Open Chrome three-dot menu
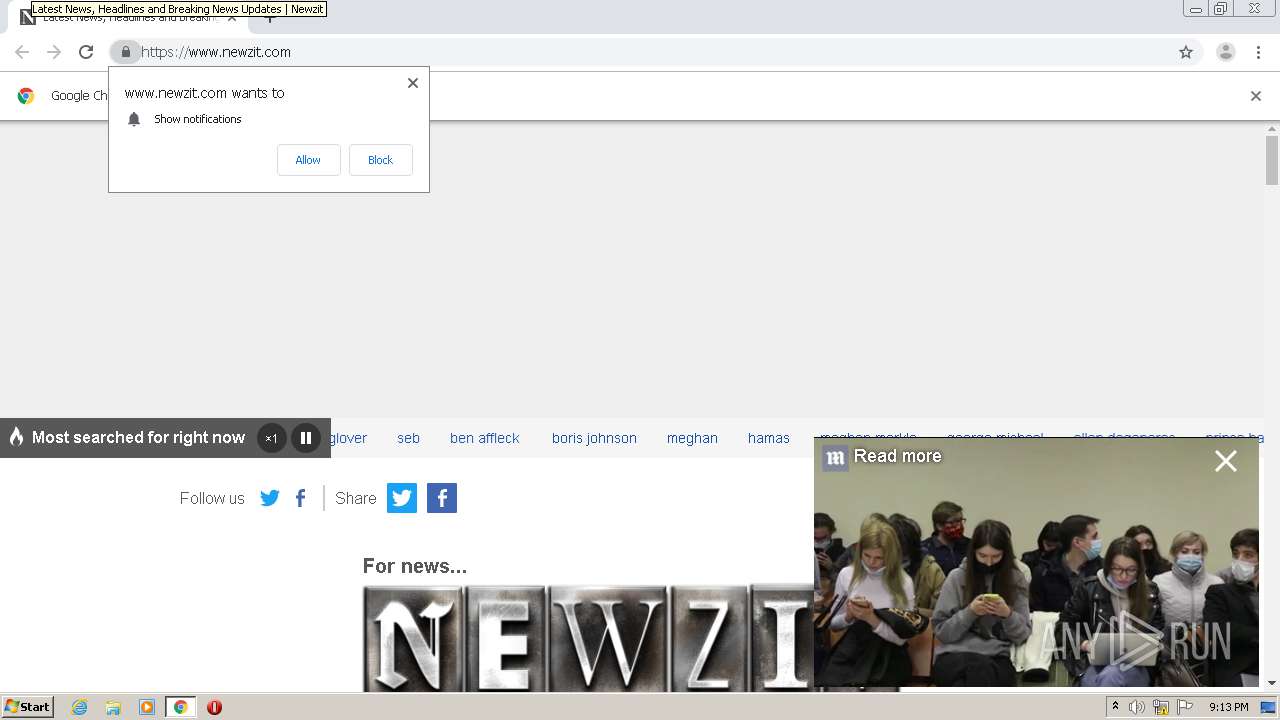This screenshot has width=1280, height=720. click(1258, 52)
